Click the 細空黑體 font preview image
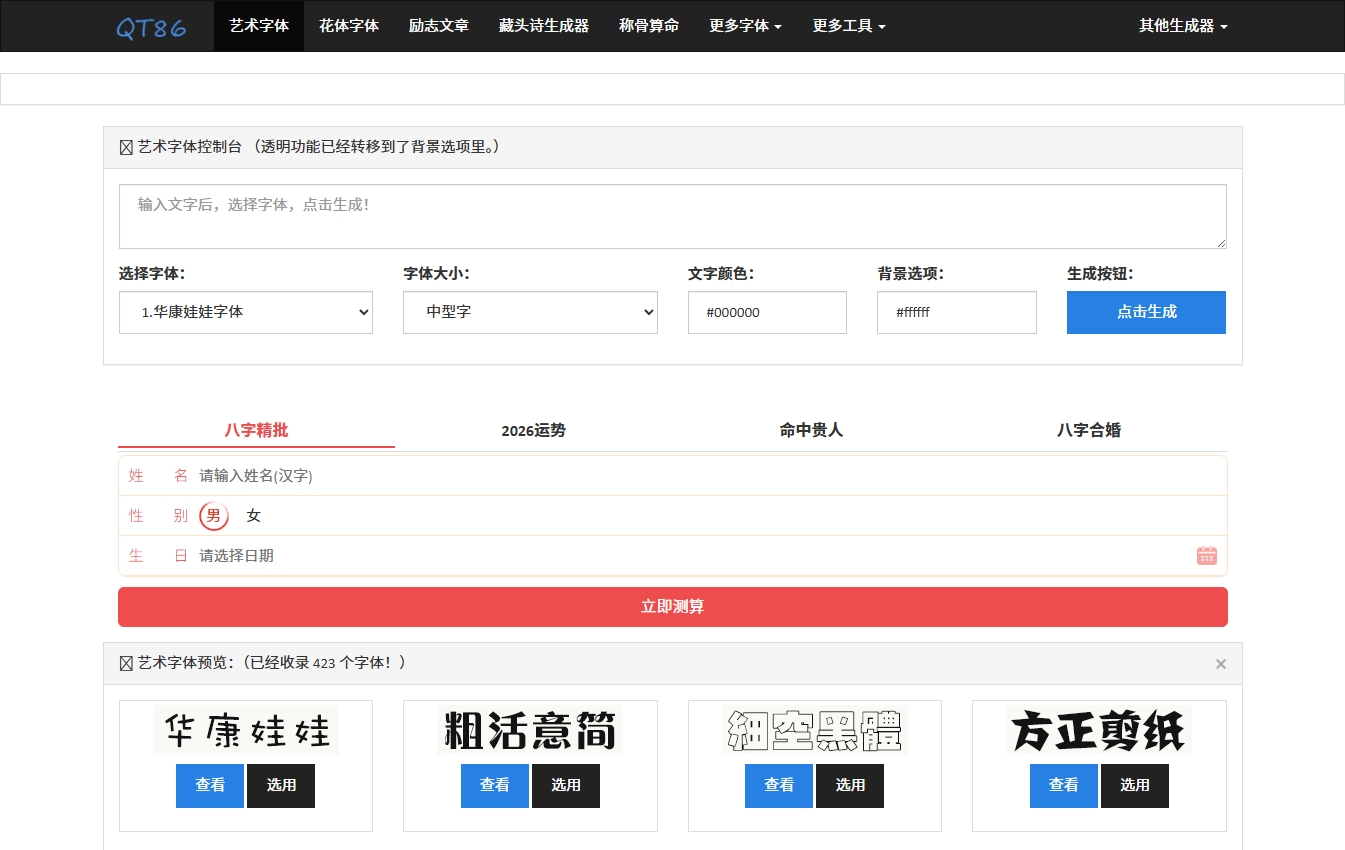 point(815,730)
